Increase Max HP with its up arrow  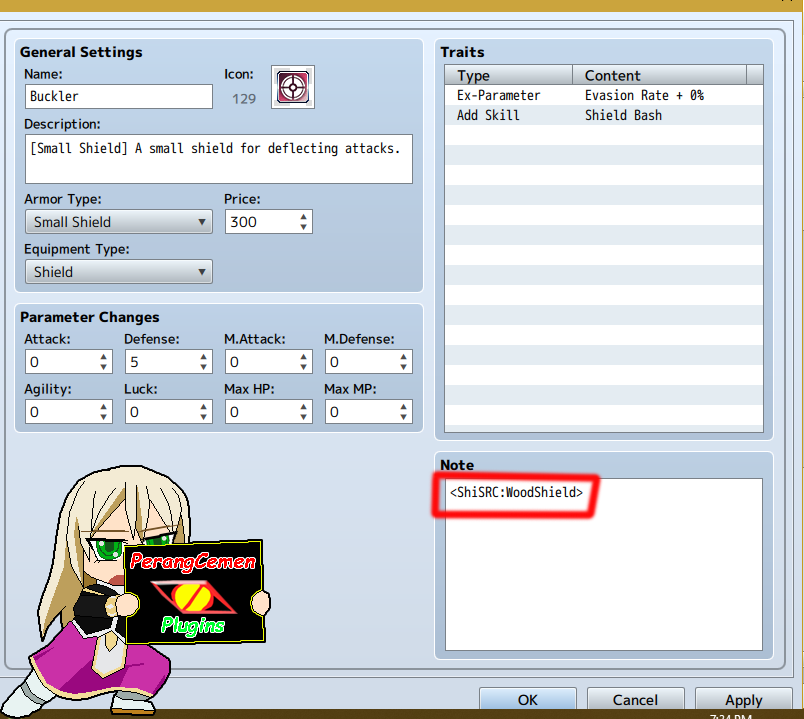coord(304,407)
